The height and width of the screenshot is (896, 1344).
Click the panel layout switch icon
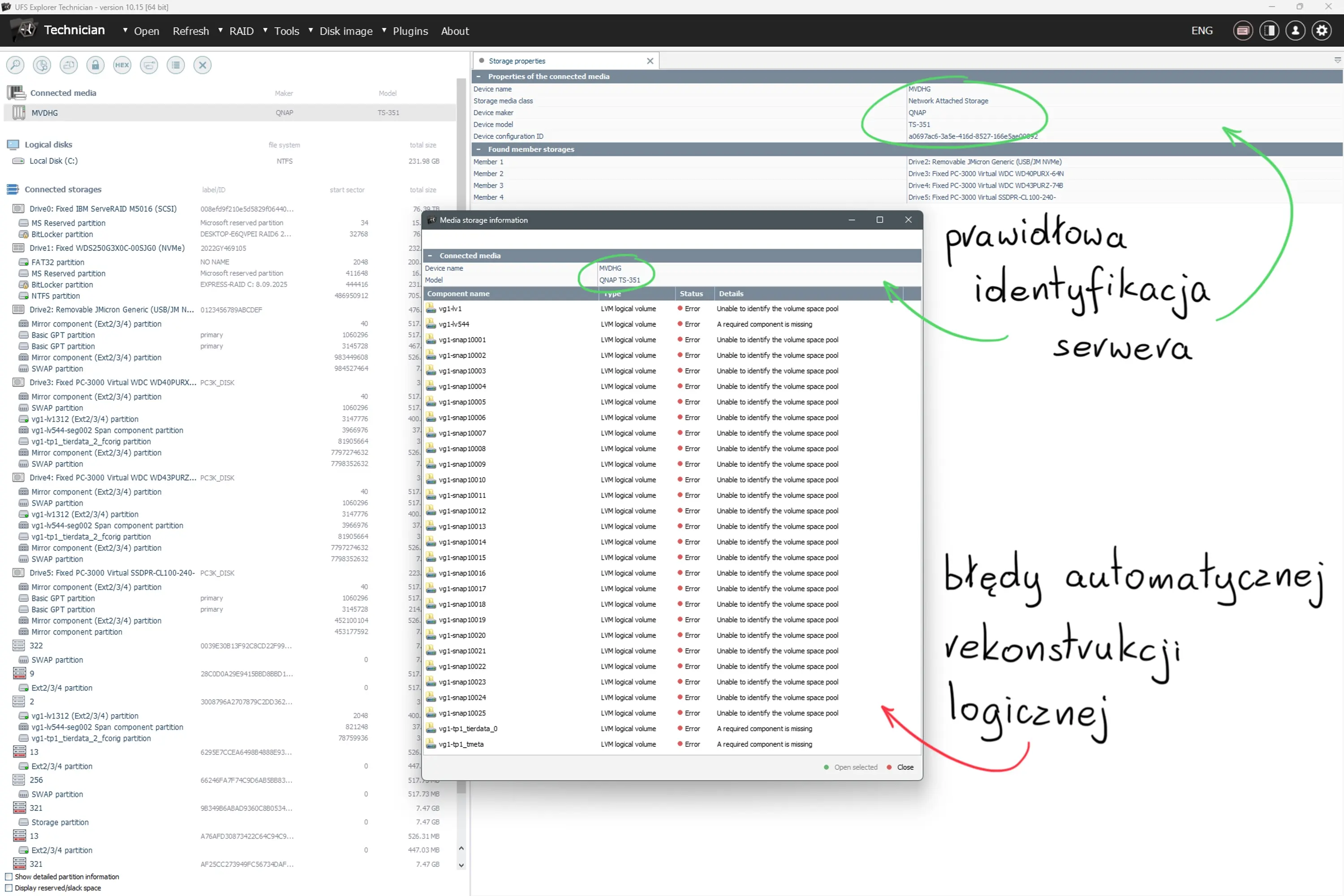pyautogui.click(x=1269, y=31)
